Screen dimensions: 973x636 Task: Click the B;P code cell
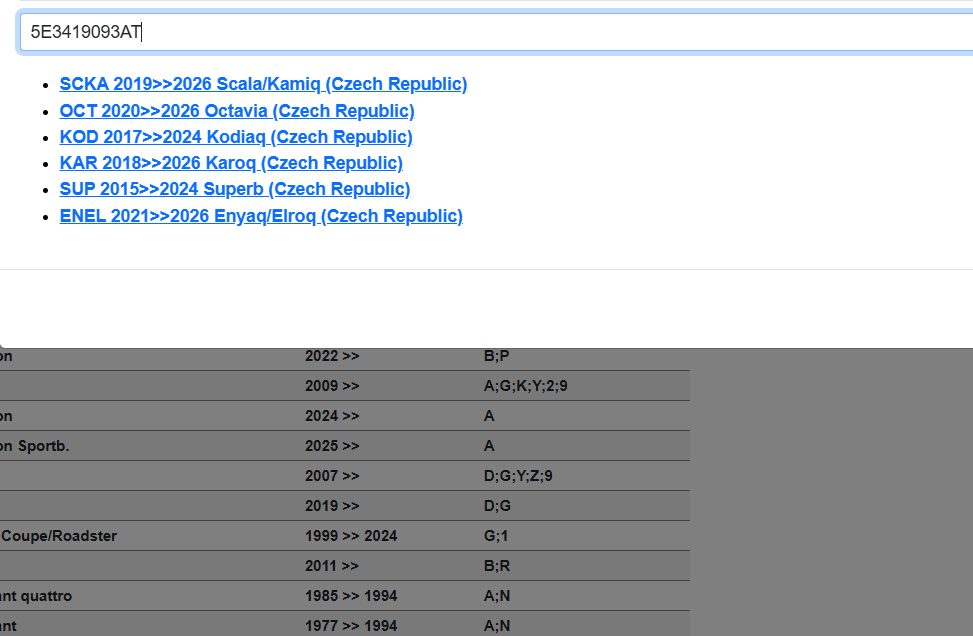click(497, 356)
